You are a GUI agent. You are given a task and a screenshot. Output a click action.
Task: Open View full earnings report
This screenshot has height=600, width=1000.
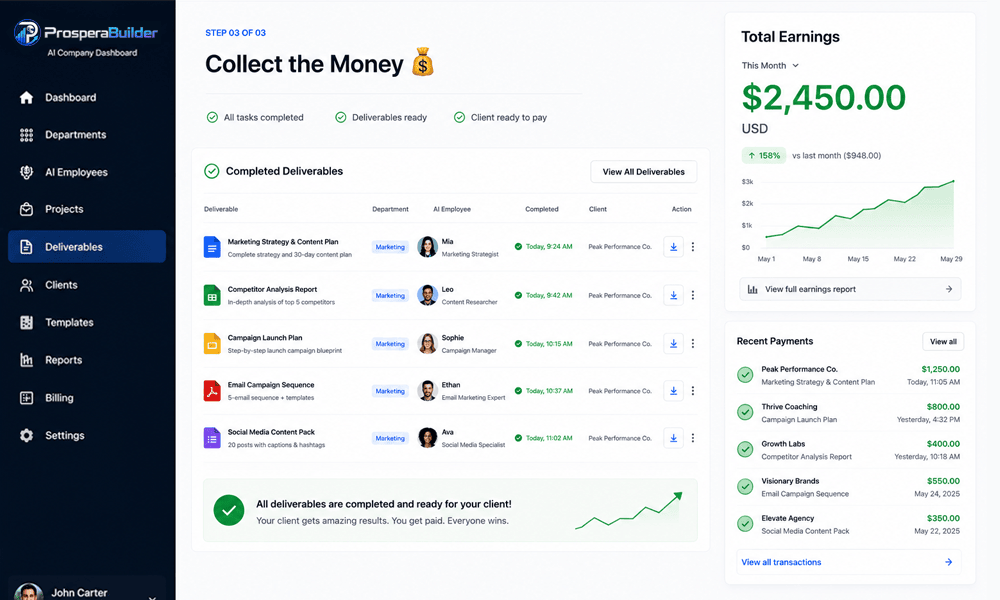[850, 289]
